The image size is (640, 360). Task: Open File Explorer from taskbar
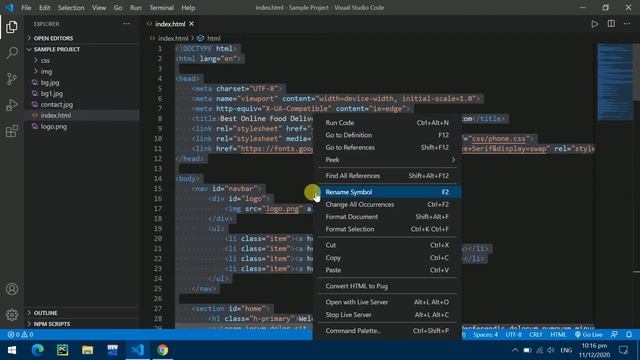pos(87,350)
